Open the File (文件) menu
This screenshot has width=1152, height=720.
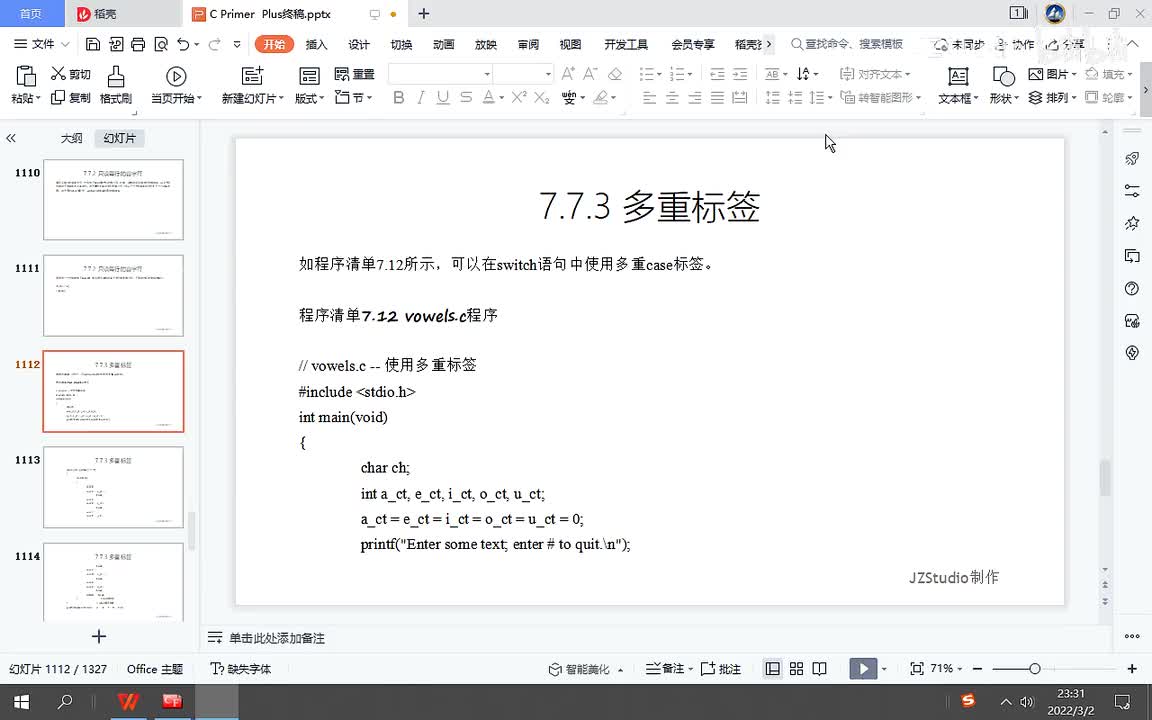(42, 44)
